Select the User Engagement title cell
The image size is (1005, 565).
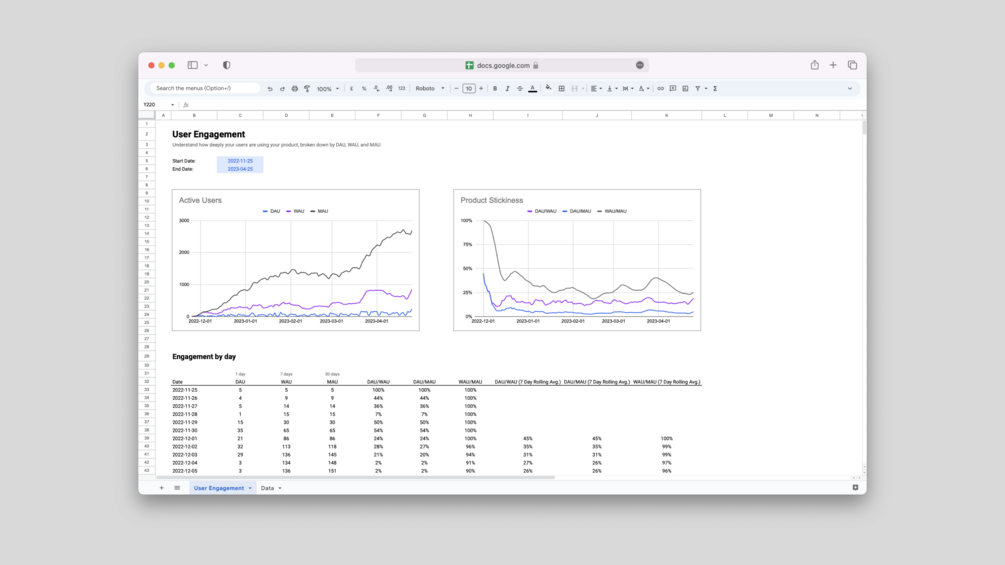(x=208, y=134)
